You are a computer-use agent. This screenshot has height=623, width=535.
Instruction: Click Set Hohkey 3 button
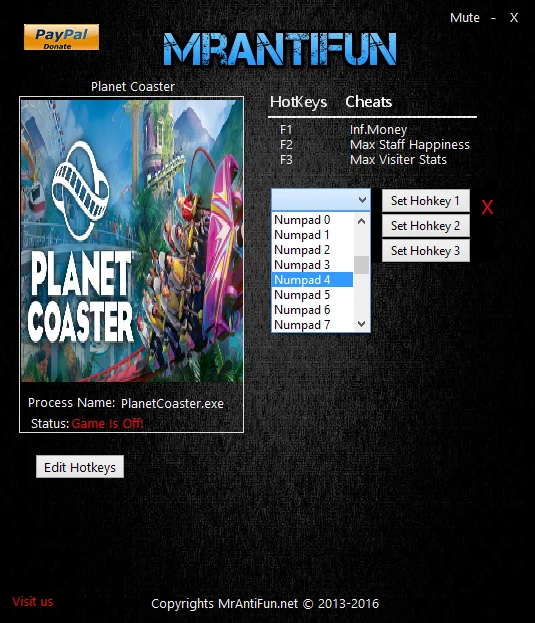[x=425, y=251]
